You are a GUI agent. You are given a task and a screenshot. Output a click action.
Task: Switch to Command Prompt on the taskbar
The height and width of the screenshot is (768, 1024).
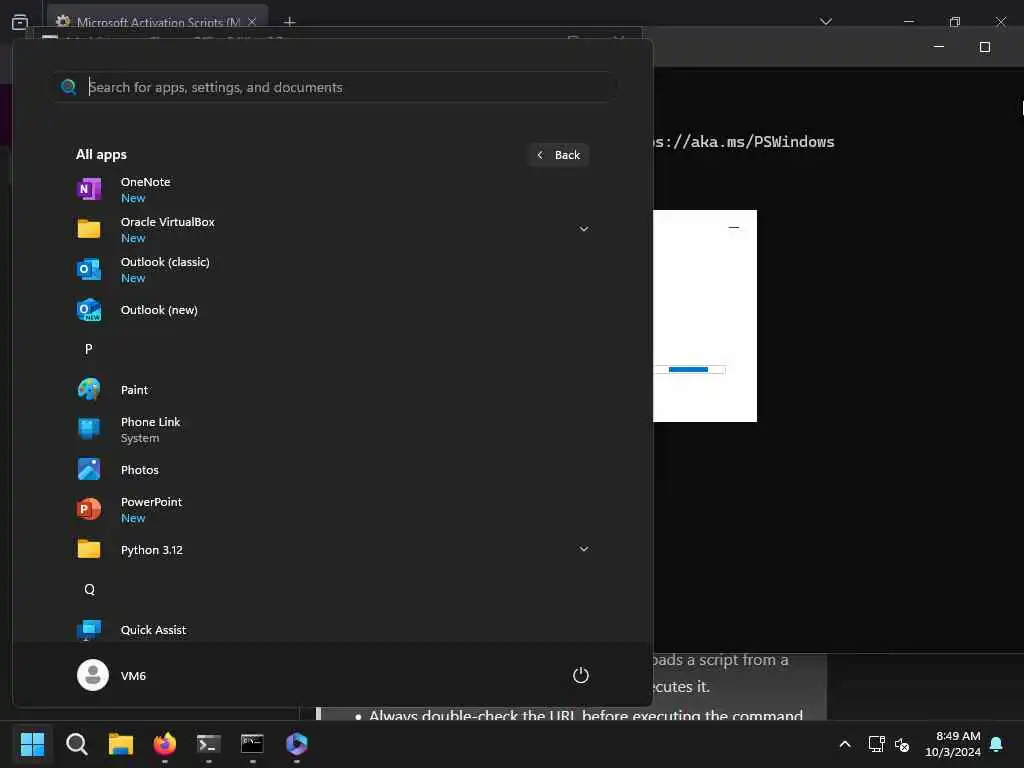click(252, 744)
